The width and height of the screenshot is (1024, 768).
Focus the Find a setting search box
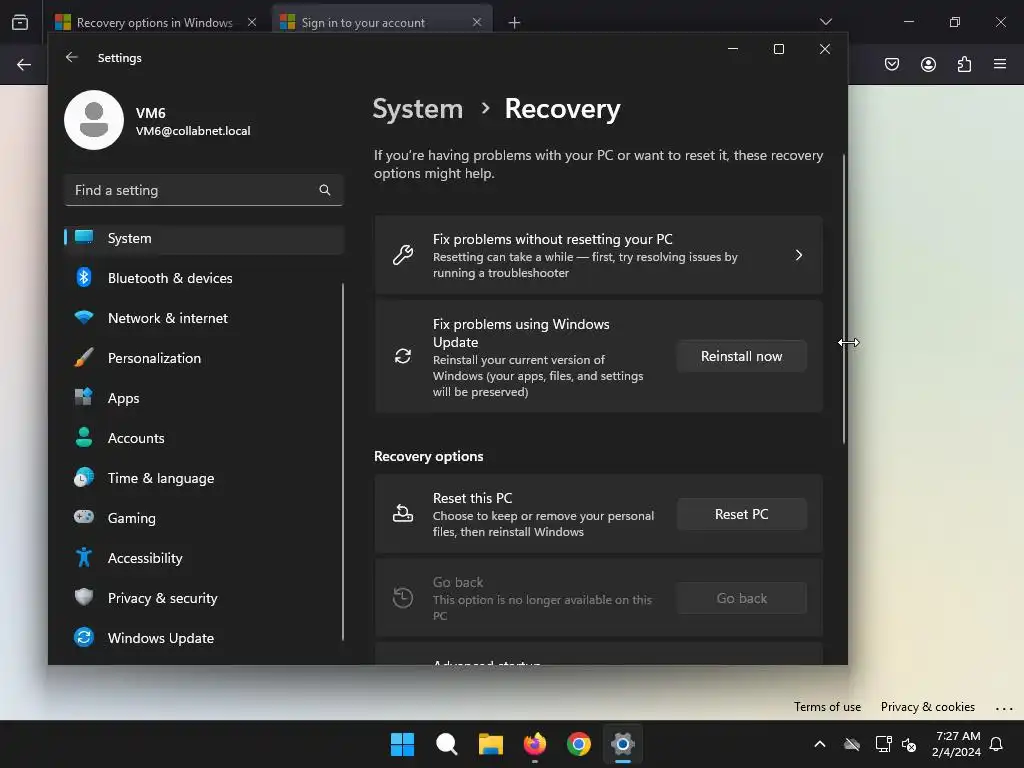(x=204, y=190)
